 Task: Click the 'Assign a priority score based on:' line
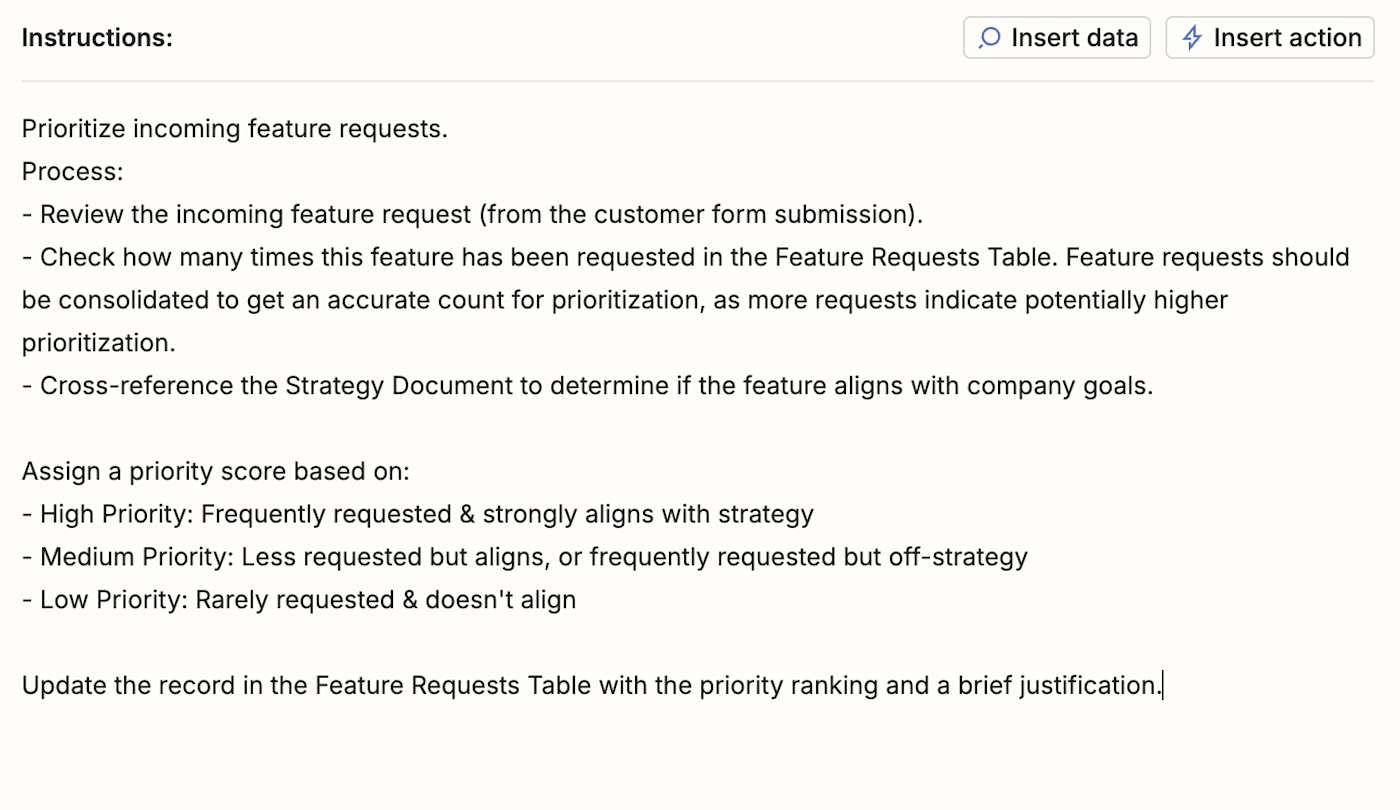(216, 472)
